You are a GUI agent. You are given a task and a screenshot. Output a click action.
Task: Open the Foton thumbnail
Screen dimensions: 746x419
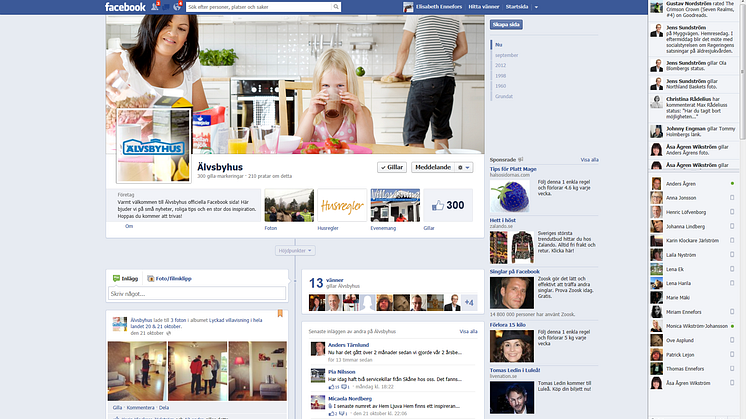point(289,205)
